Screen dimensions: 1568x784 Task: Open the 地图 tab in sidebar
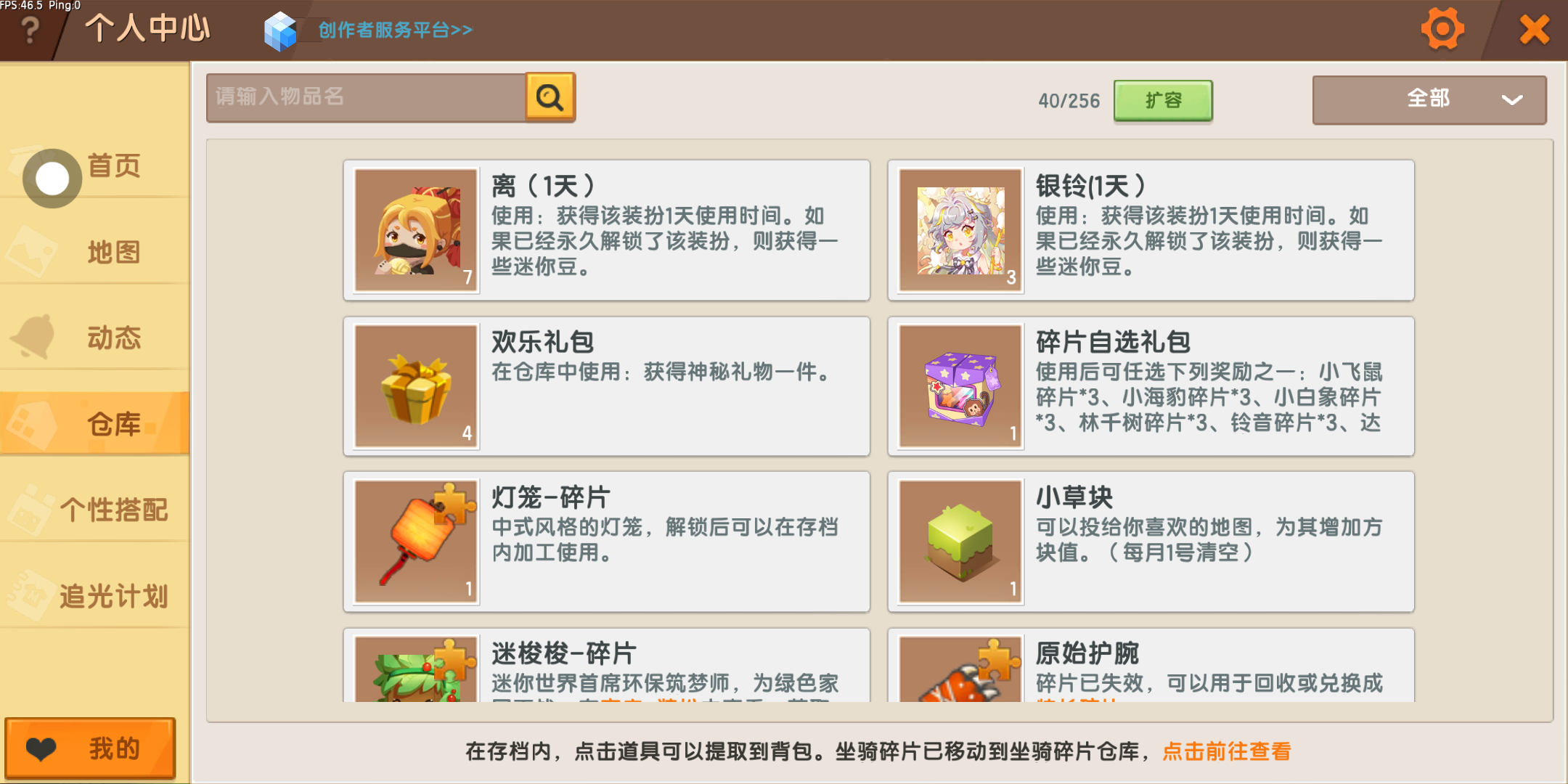95,252
